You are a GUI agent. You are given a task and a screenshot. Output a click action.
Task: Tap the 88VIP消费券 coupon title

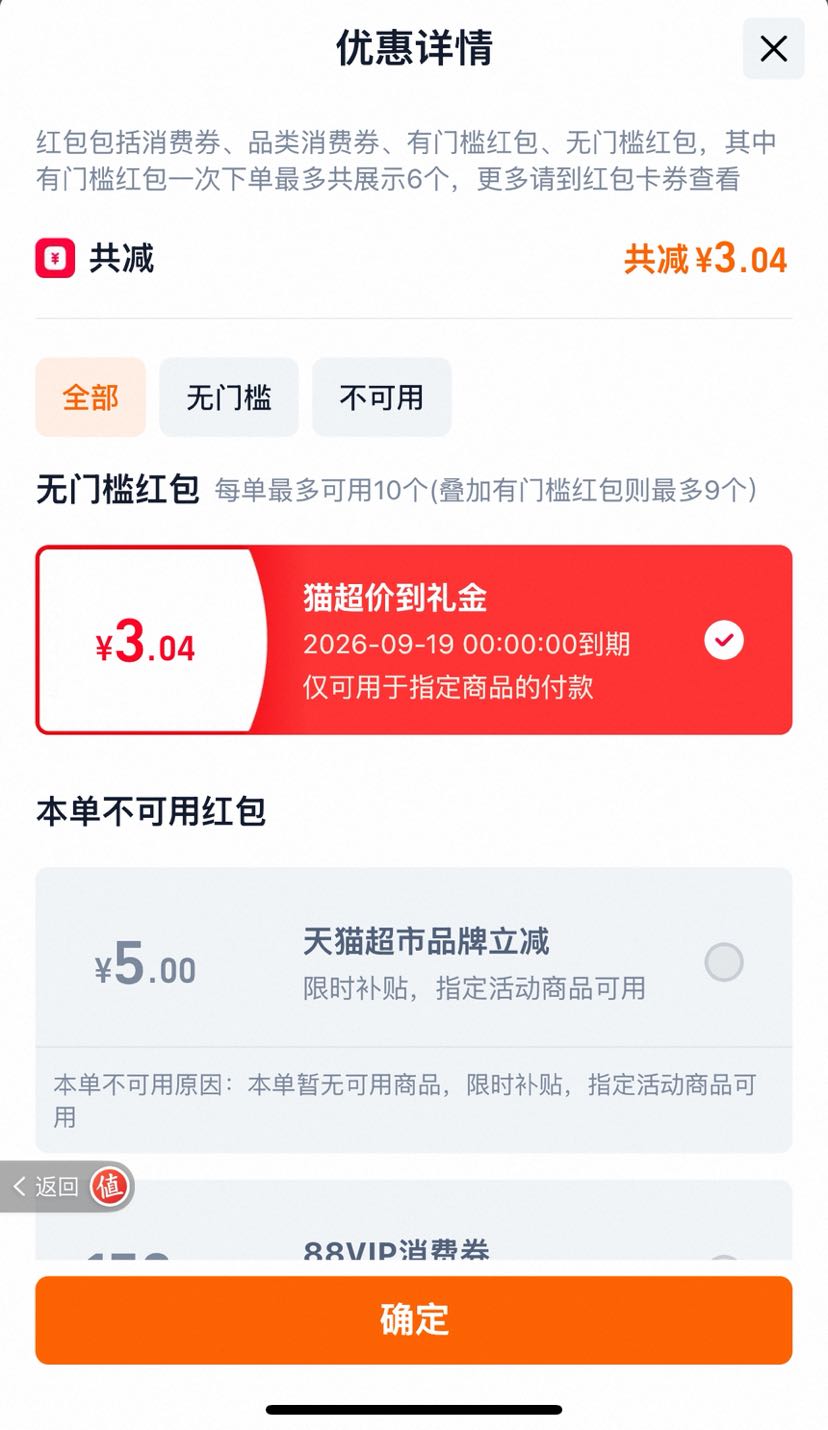pos(396,1250)
